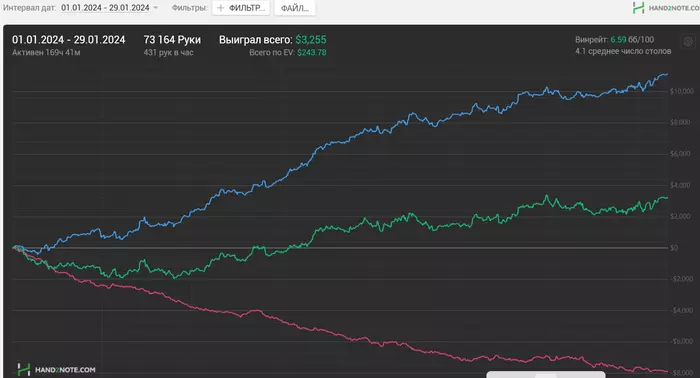The height and width of the screenshot is (378, 700).
Task: Expand the date interval dropdown arrow
Action: pyautogui.click(x=155, y=8)
